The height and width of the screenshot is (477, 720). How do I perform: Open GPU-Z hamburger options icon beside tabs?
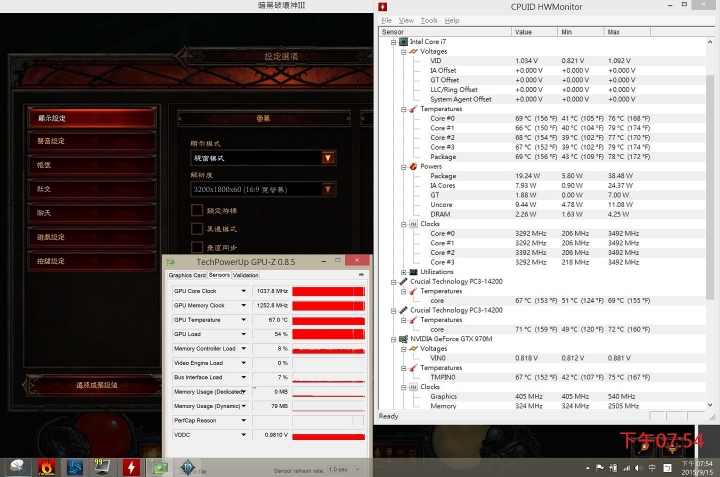coord(361,275)
